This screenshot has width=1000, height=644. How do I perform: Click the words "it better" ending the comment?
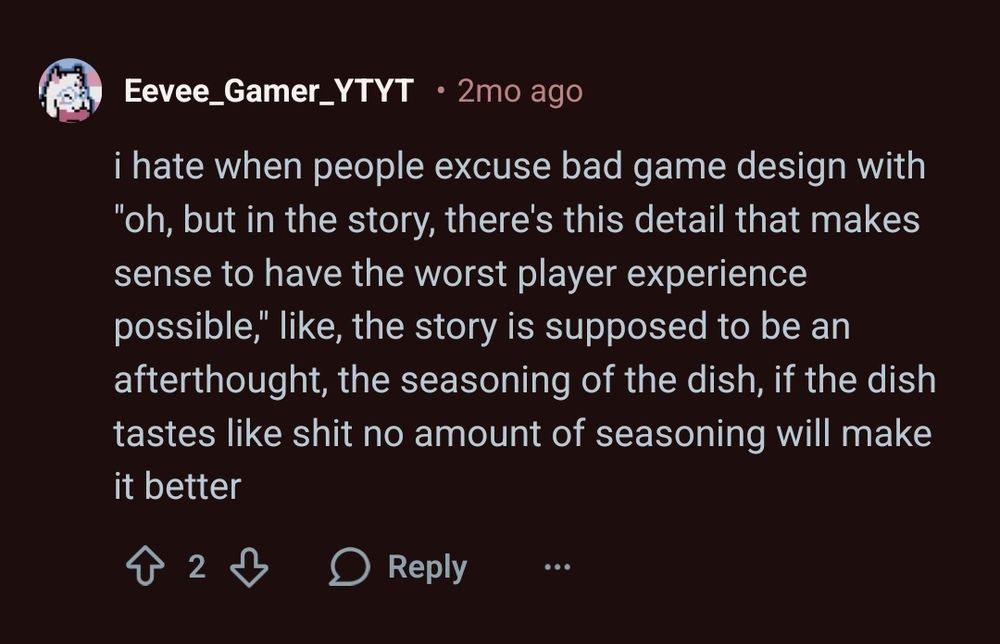(178, 487)
